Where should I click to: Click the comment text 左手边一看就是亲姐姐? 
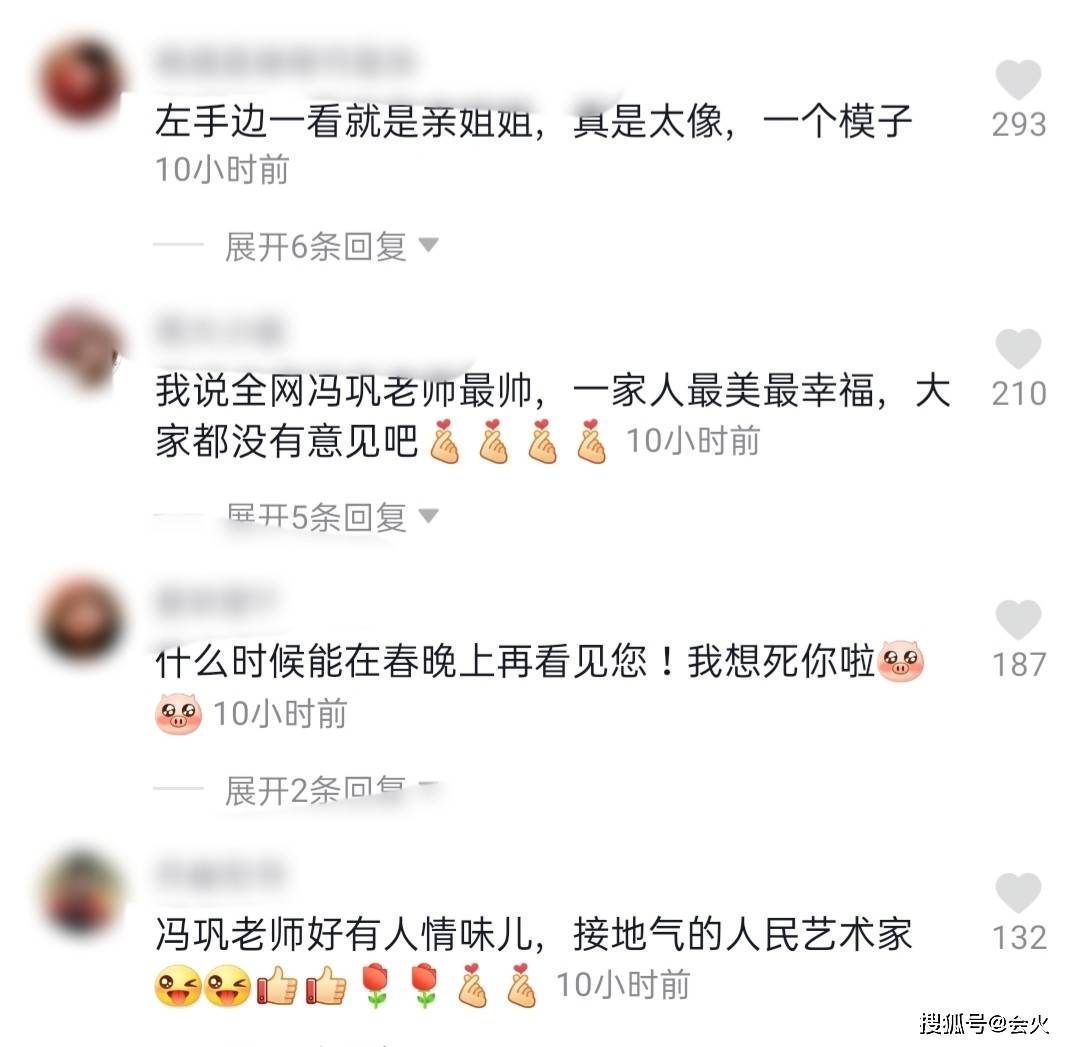(x=344, y=122)
